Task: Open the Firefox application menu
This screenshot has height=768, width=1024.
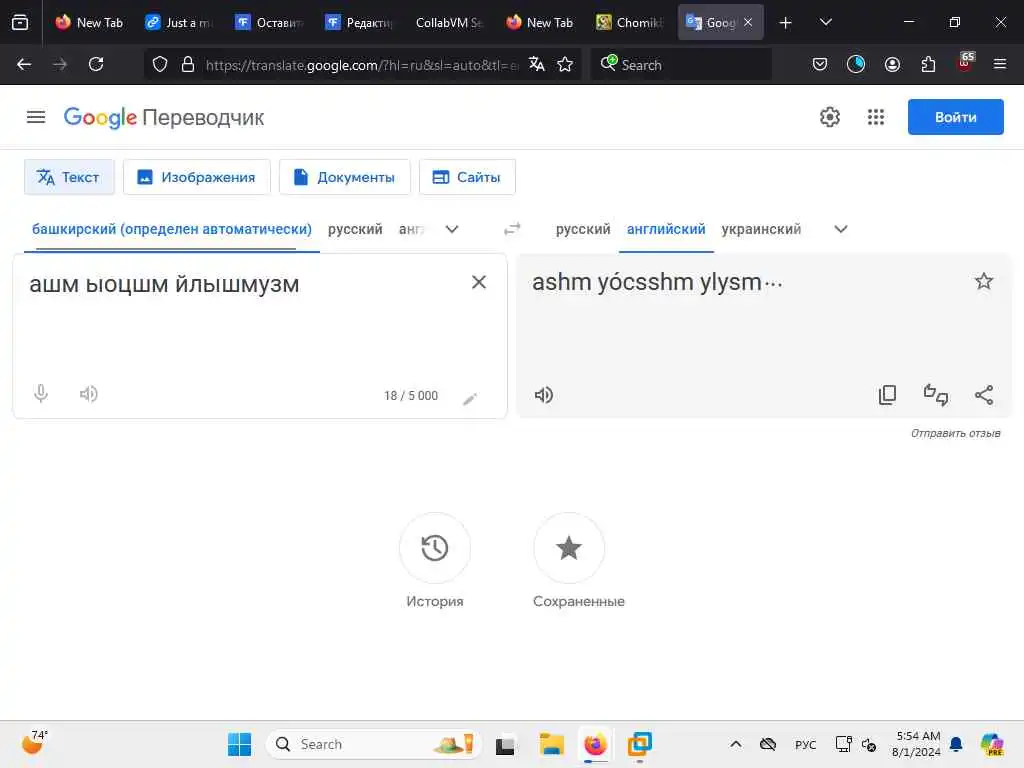Action: tap(1000, 64)
